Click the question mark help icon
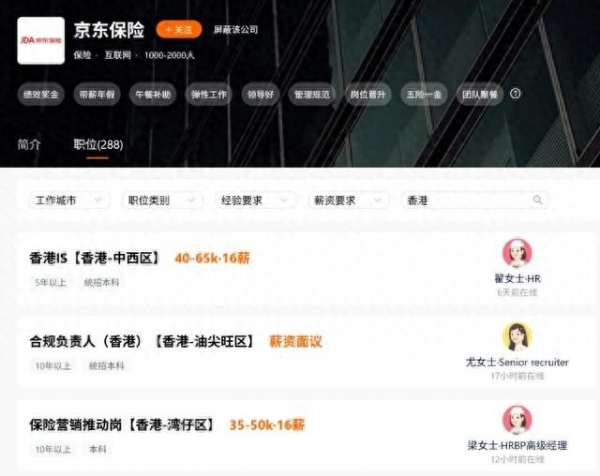This screenshot has width=600, height=476. coord(515,94)
